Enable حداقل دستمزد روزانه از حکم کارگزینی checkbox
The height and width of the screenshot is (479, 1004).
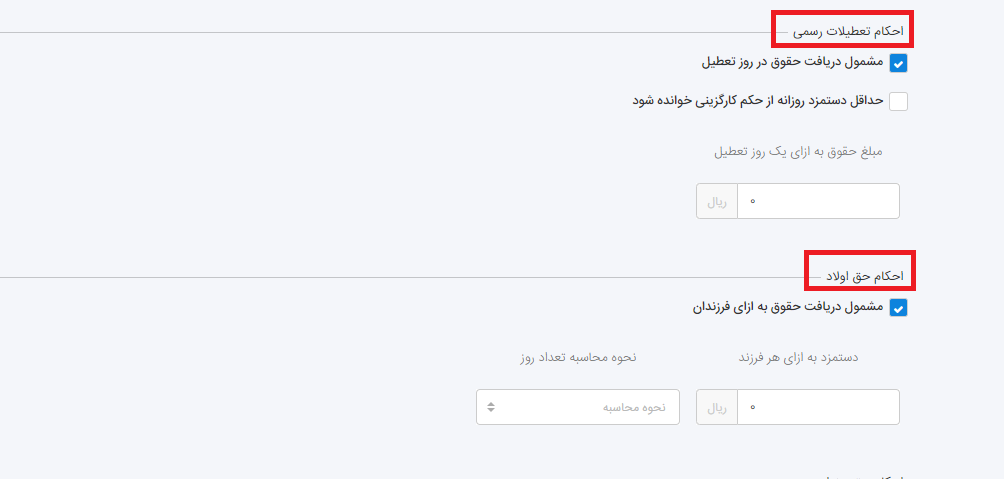pos(898,101)
